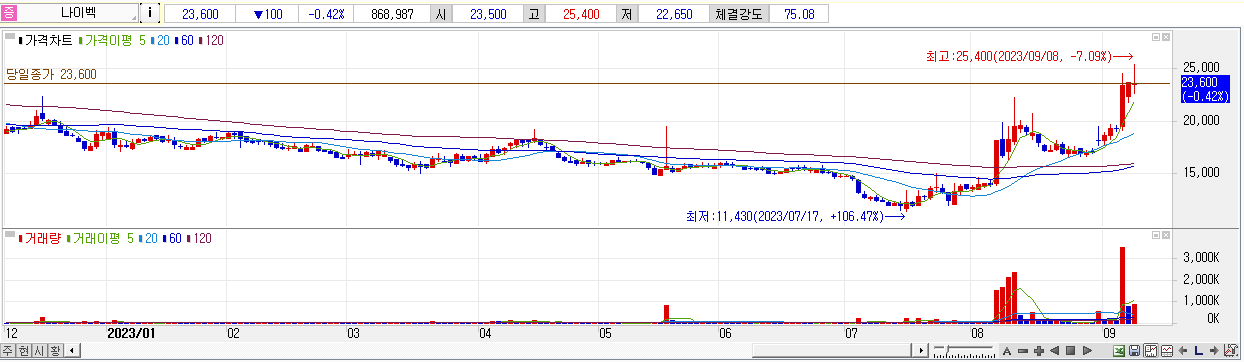Click the -0.42% change rate value
1244x362 pixels.
coord(325,14)
